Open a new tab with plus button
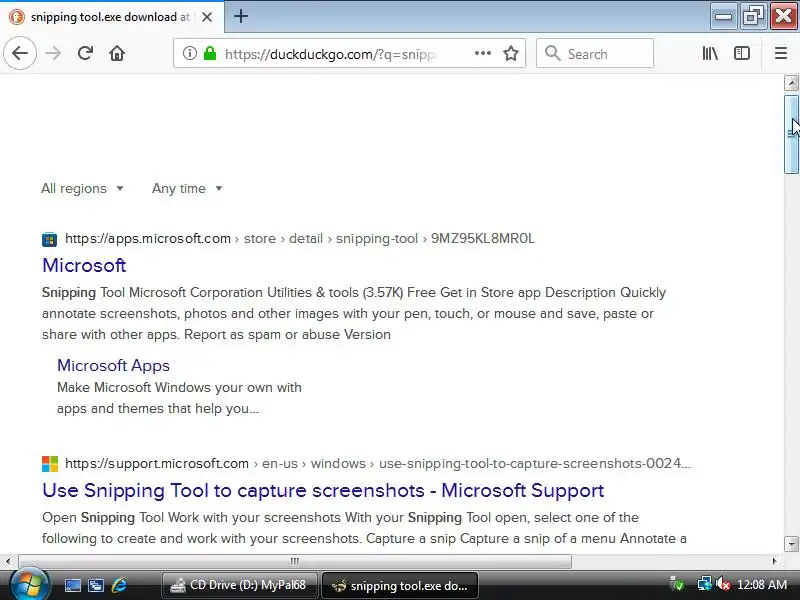 (x=241, y=16)
